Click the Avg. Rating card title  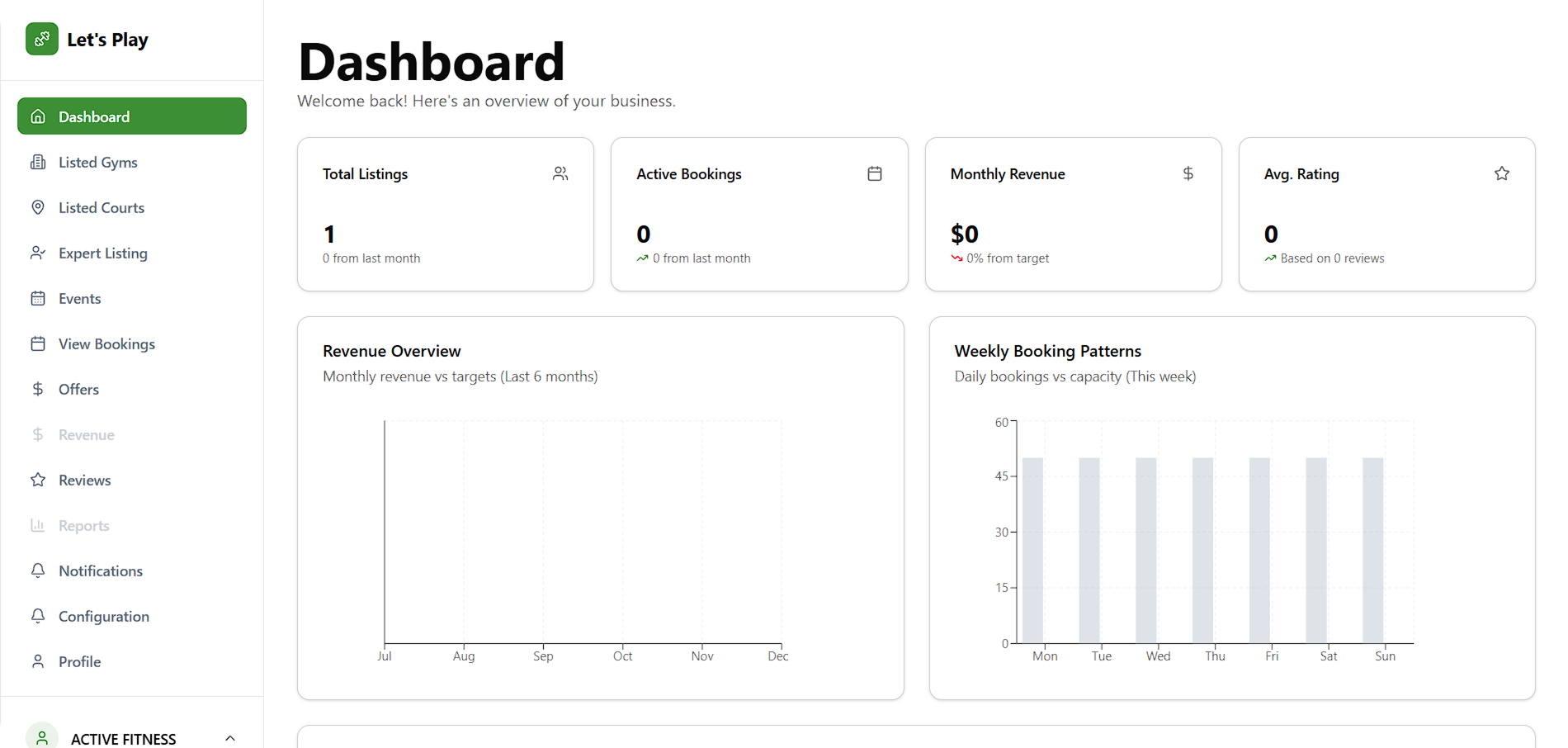pyautogui.click(x=1301, y=174)
